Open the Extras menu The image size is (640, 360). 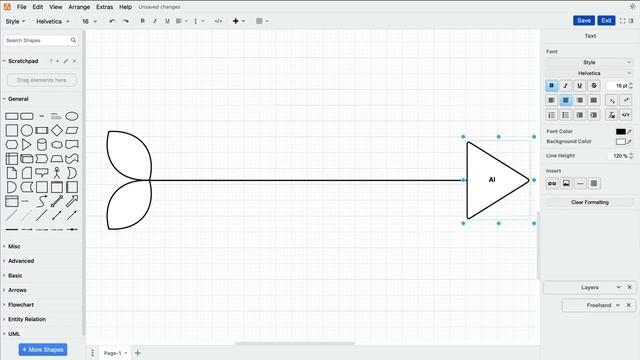coord(104,7)
